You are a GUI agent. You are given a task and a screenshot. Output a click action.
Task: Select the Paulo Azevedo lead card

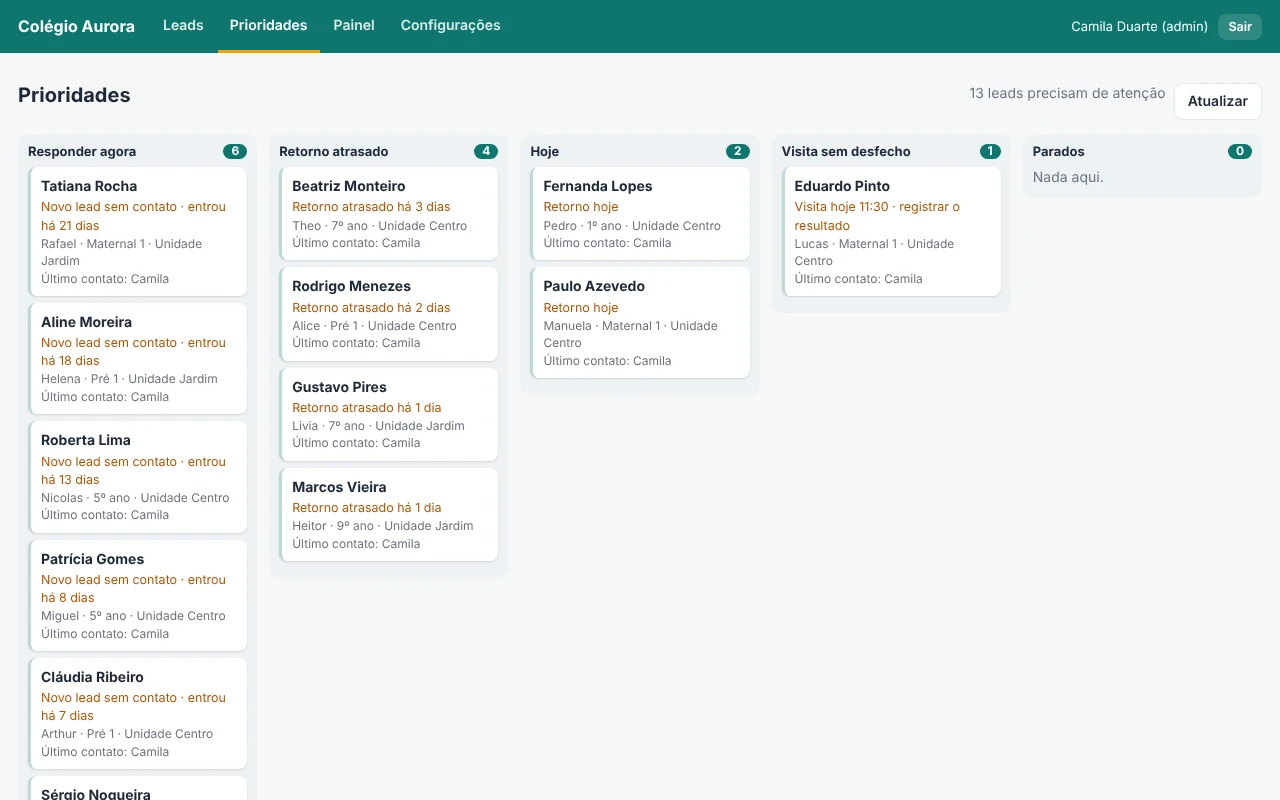coord(640,322)
